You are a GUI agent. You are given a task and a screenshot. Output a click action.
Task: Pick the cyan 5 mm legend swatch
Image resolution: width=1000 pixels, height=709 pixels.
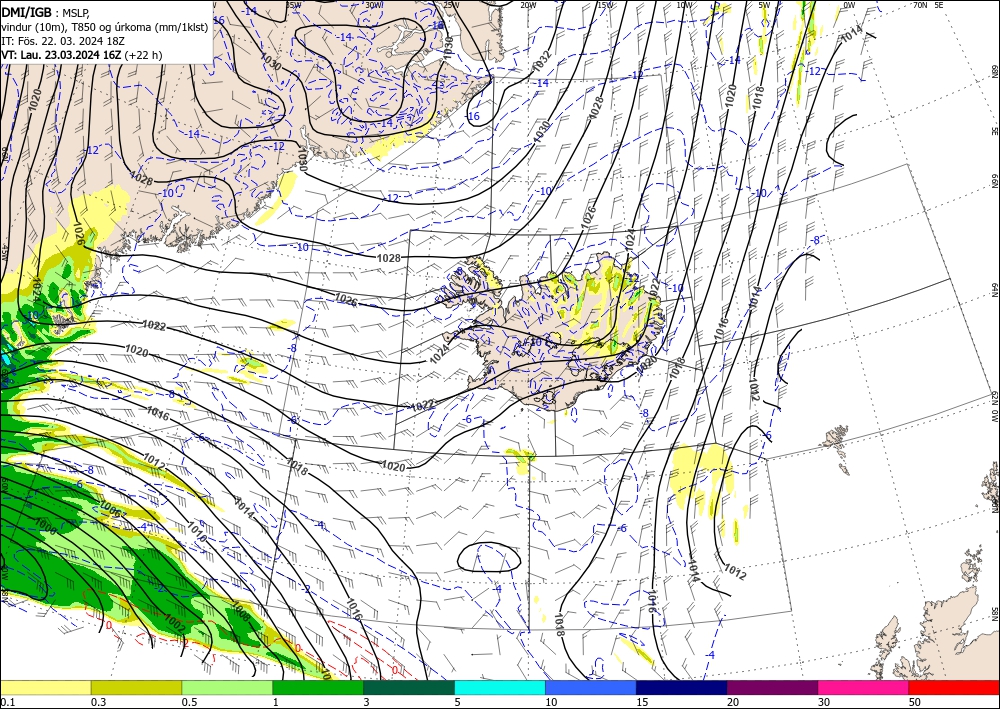coord(500,687)
